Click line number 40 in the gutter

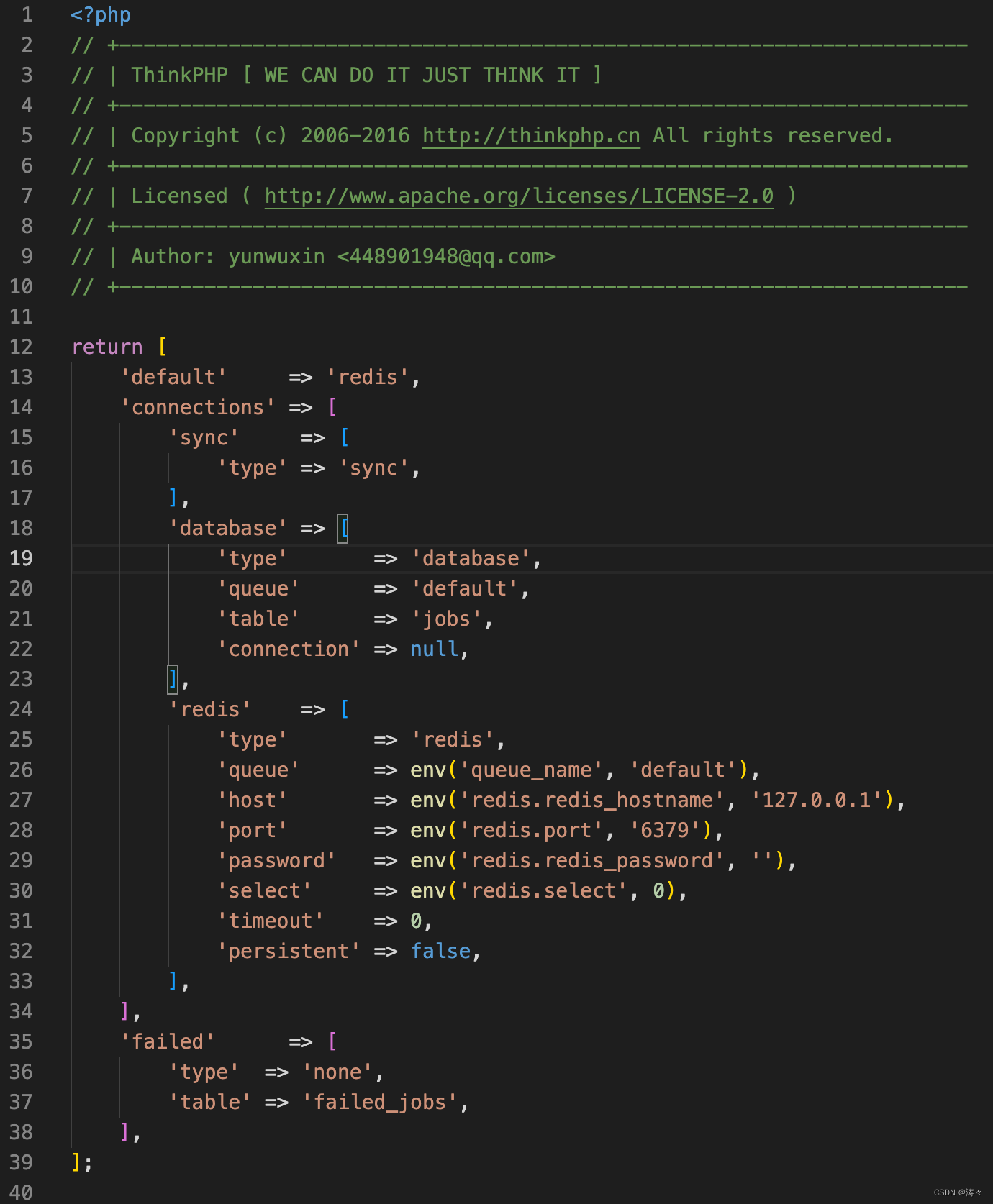click(x=21, y=1192)
